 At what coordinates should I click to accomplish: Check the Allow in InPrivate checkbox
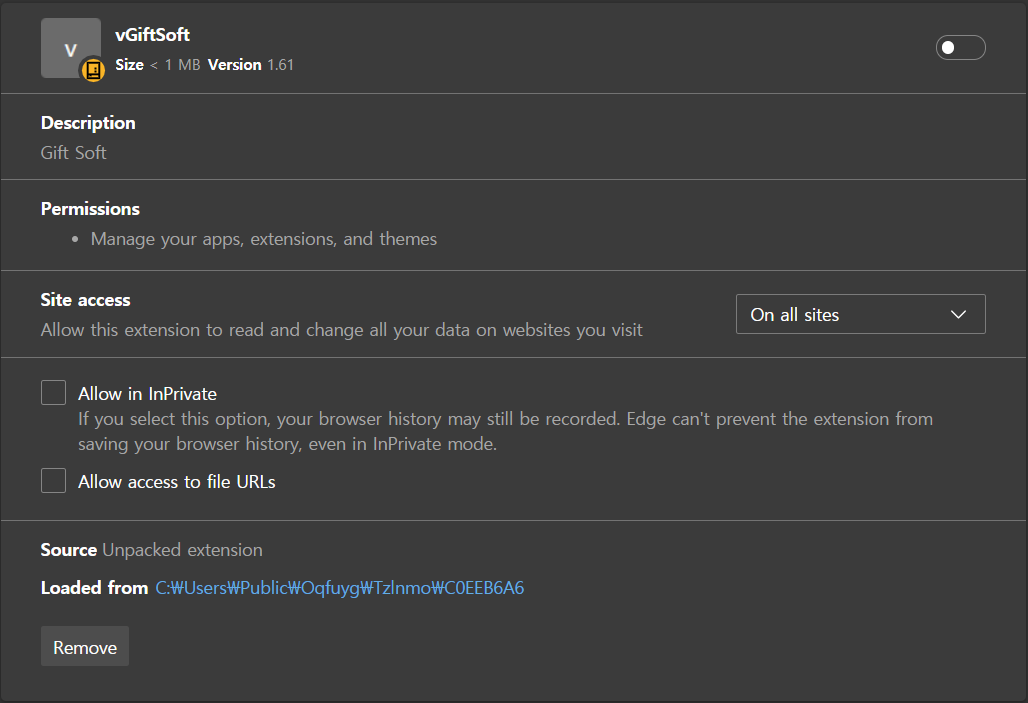pyautogui.click(x=53, y=392)
